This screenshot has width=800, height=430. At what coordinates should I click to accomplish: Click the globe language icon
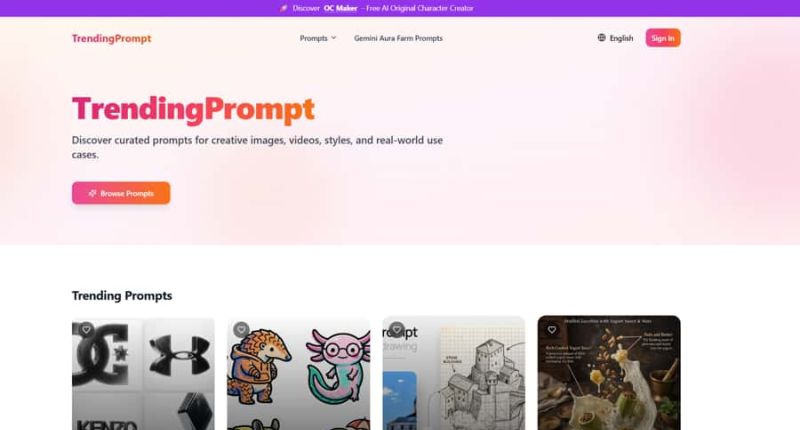pos(602,38)
